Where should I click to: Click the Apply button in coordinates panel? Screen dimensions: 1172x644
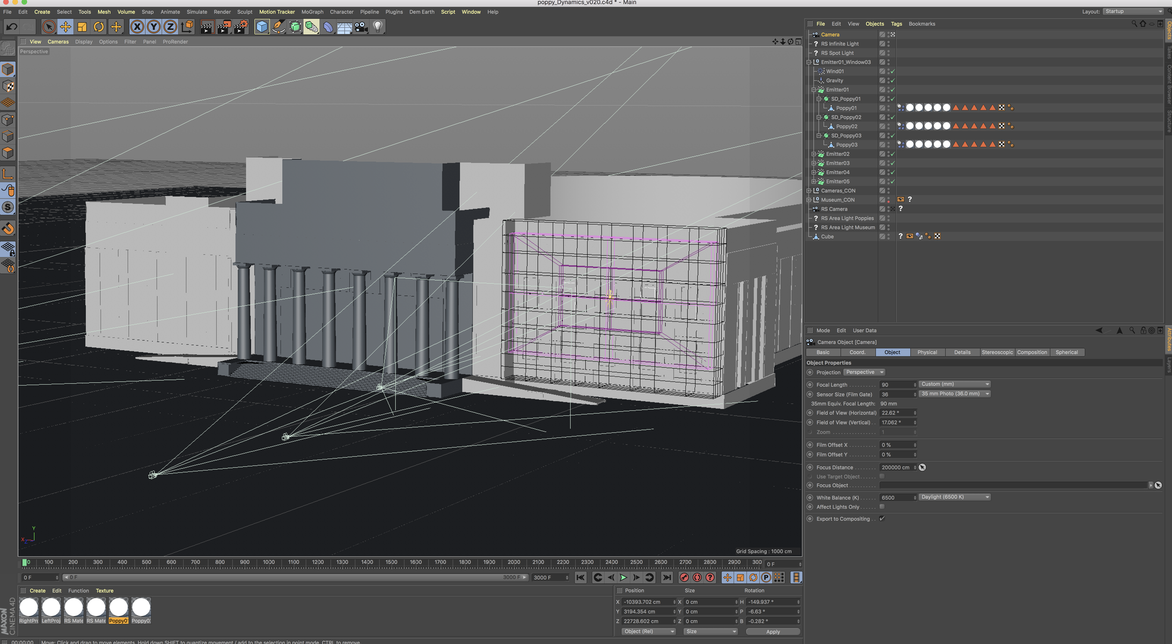point(772,631)
